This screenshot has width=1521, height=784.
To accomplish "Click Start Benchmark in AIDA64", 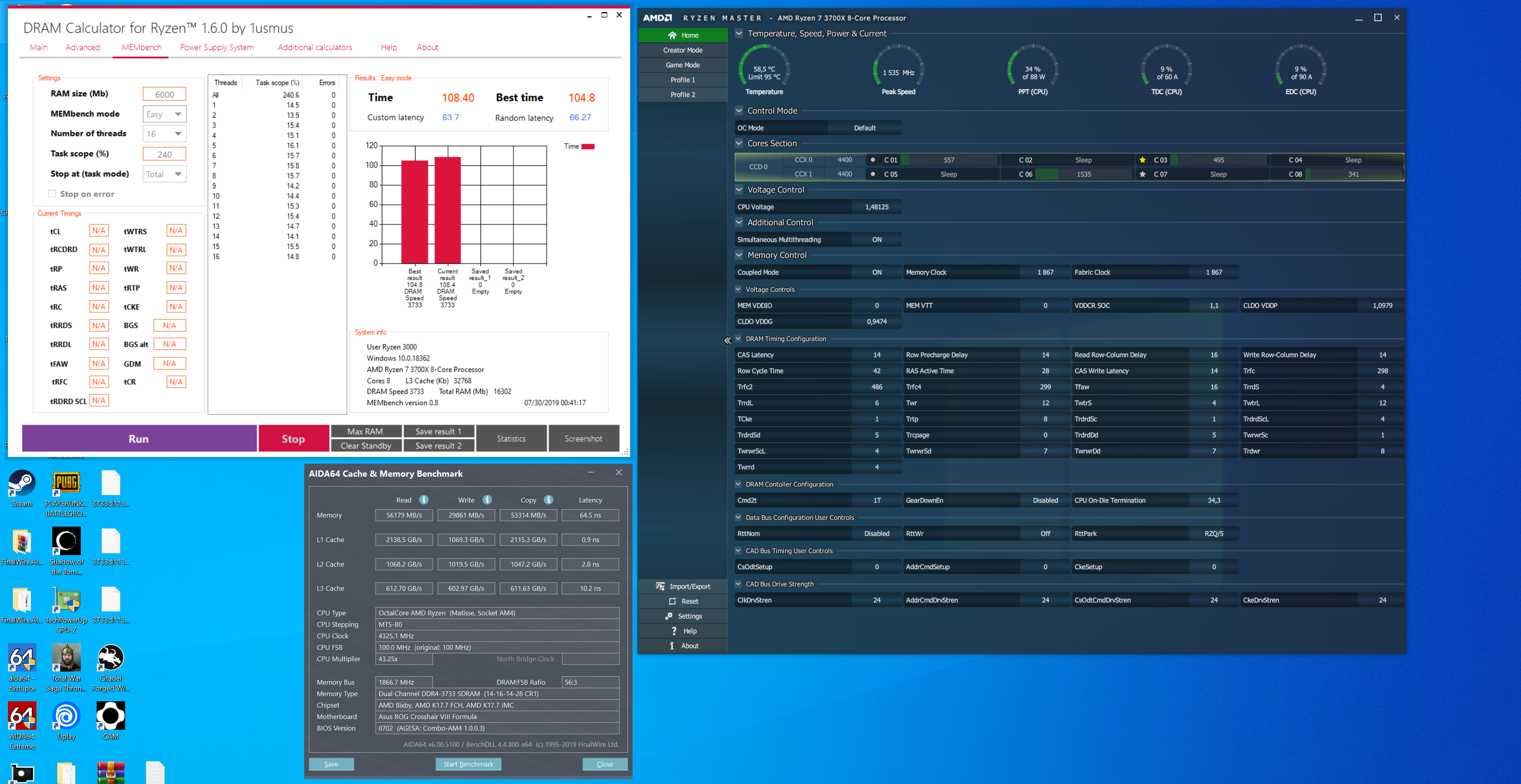I will point(468,764).
